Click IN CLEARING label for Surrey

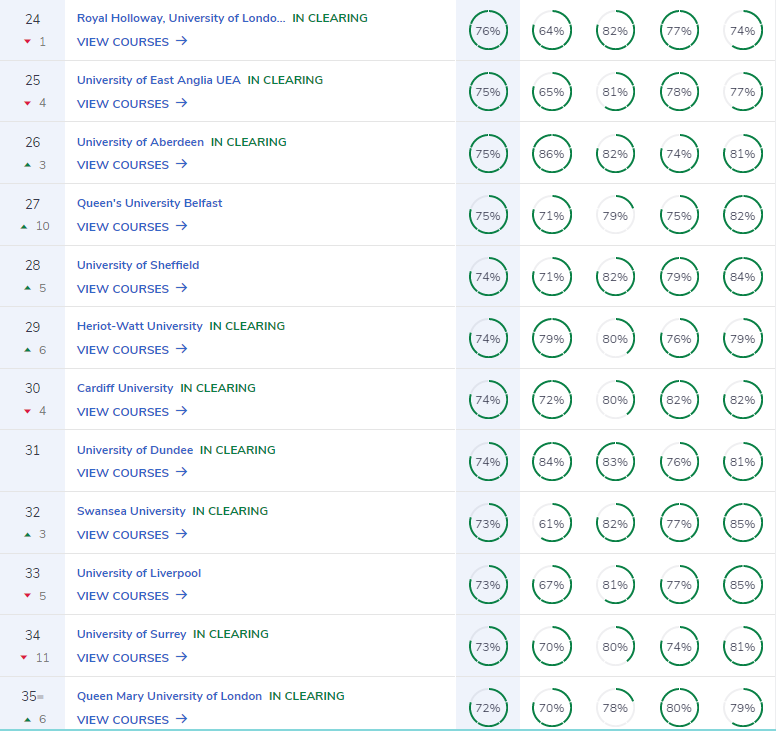231,634
